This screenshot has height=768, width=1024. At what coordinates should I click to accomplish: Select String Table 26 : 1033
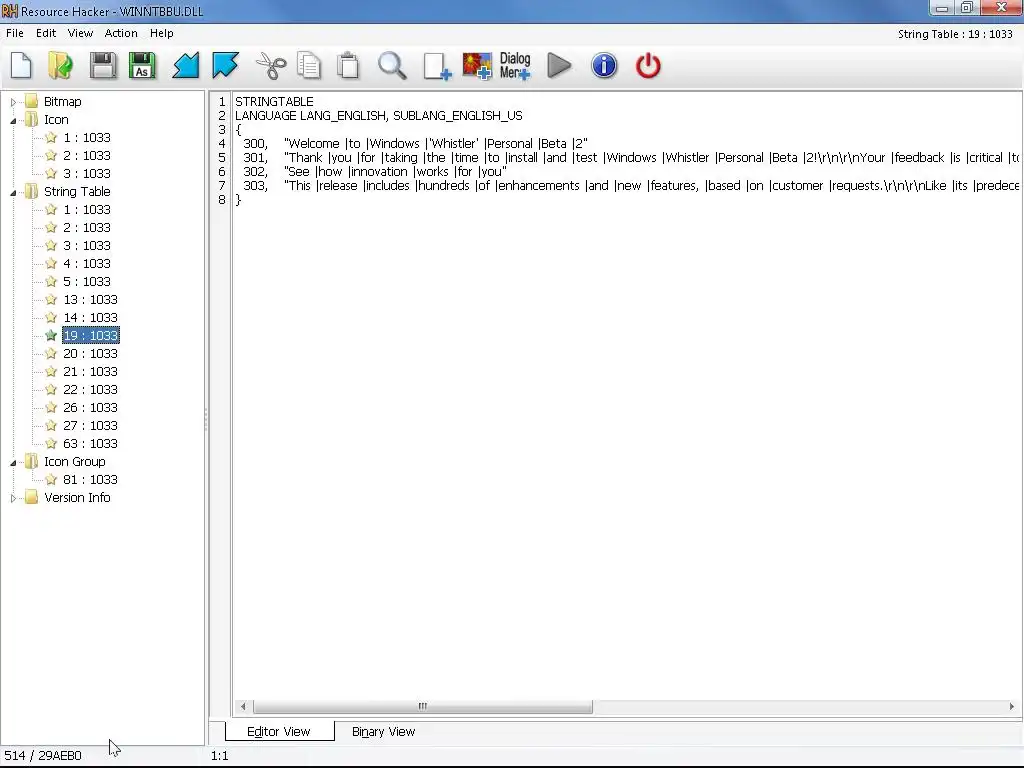(90, 408)
